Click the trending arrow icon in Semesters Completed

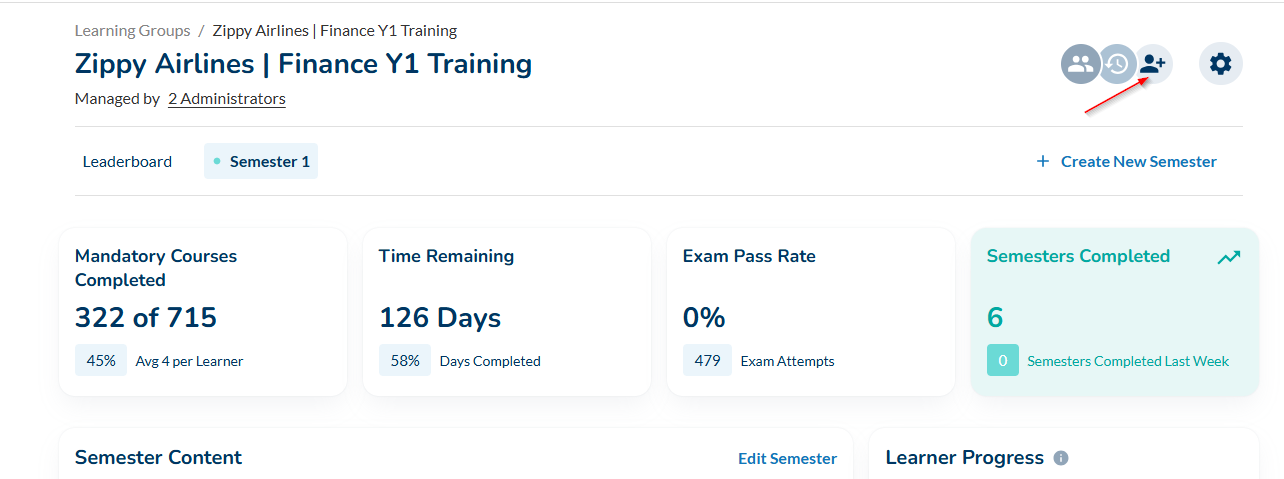pyautogui.click(x=1229, y=258)
